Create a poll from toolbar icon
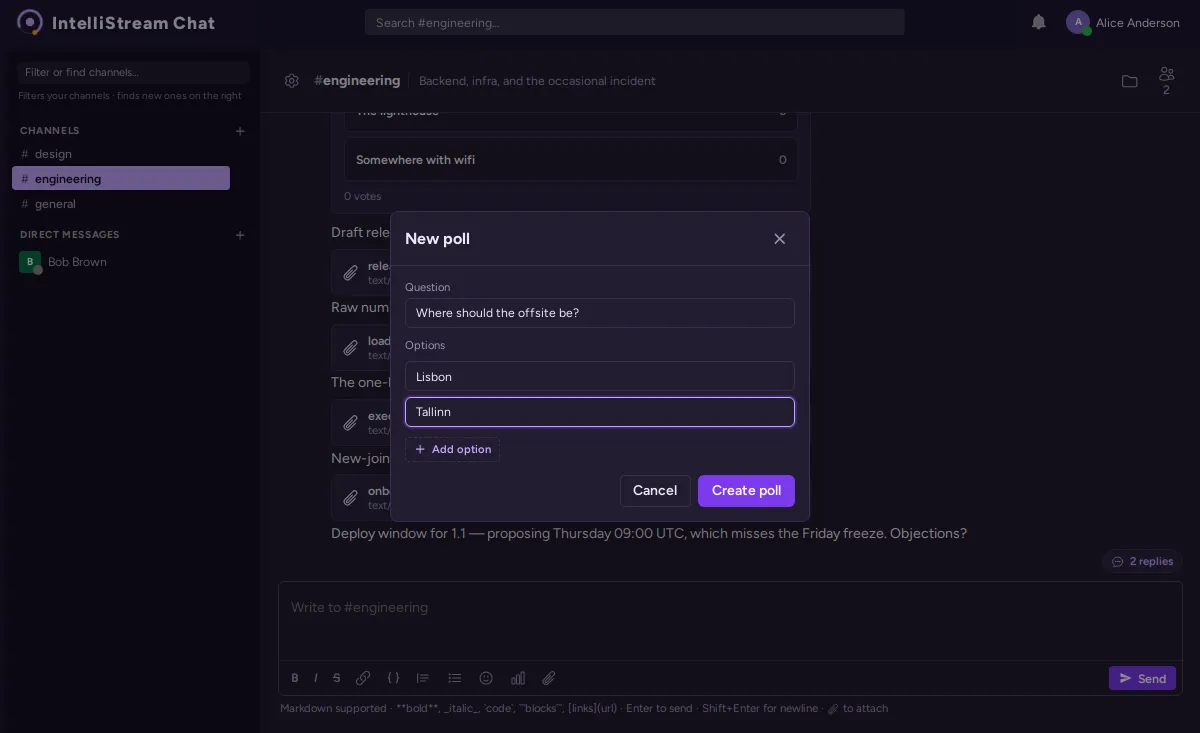The width and height of the screenshot is (1200, 733). tap(518, 678)
